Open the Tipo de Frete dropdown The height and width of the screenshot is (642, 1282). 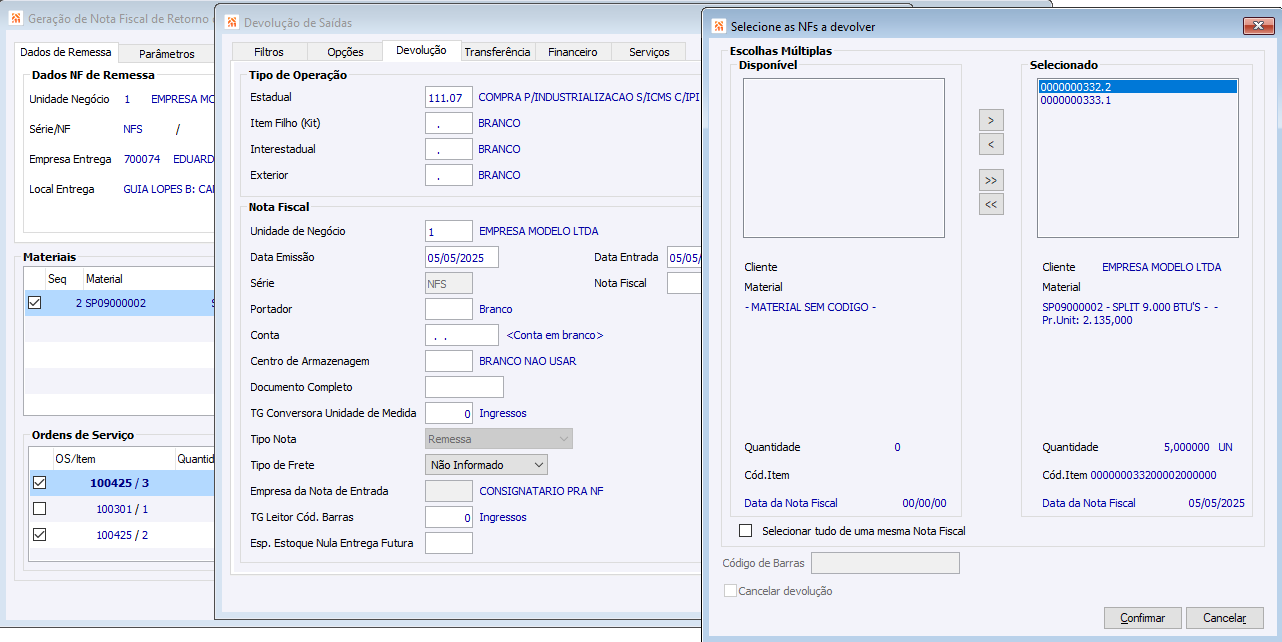[486, 465]
